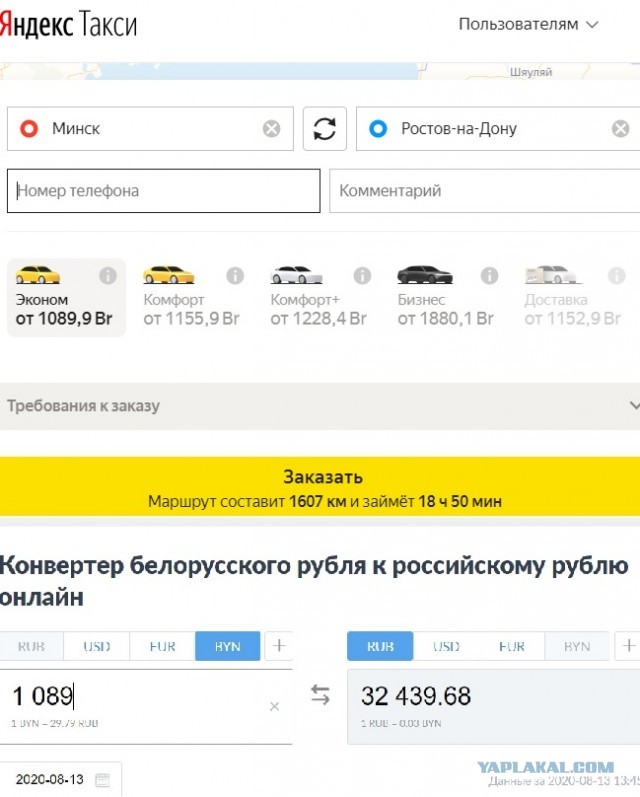The height and width of the screenshot is (797, 640).
Task: Select RUB as source currency
Action: [x=32, y=646]
